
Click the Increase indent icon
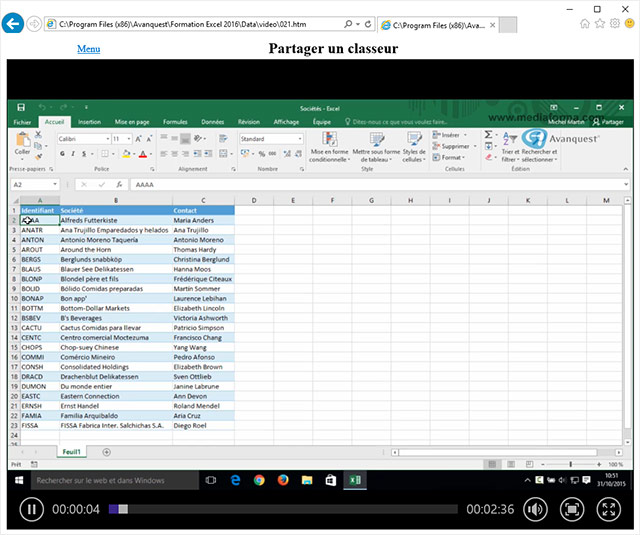208,153
